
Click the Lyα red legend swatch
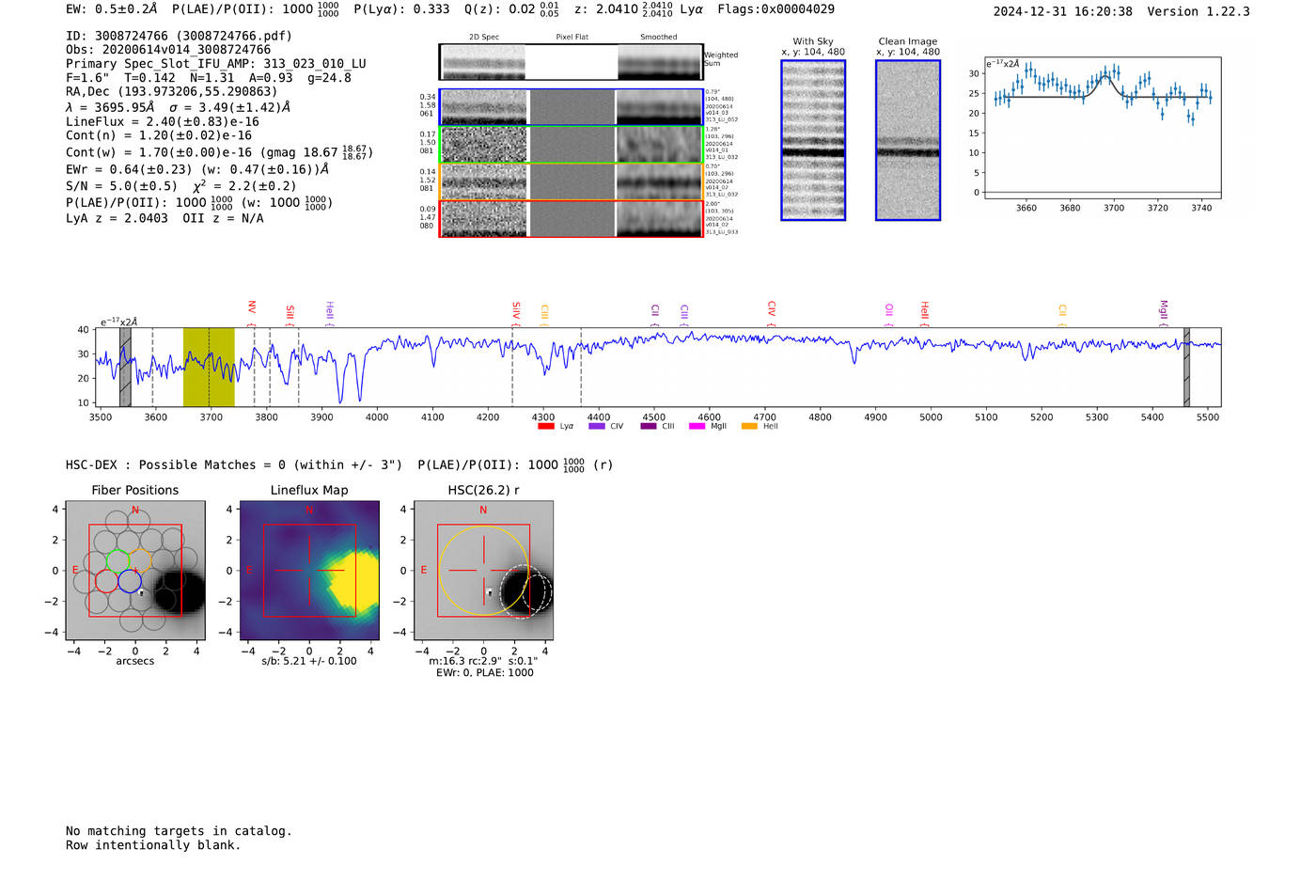tap(545, 426)
